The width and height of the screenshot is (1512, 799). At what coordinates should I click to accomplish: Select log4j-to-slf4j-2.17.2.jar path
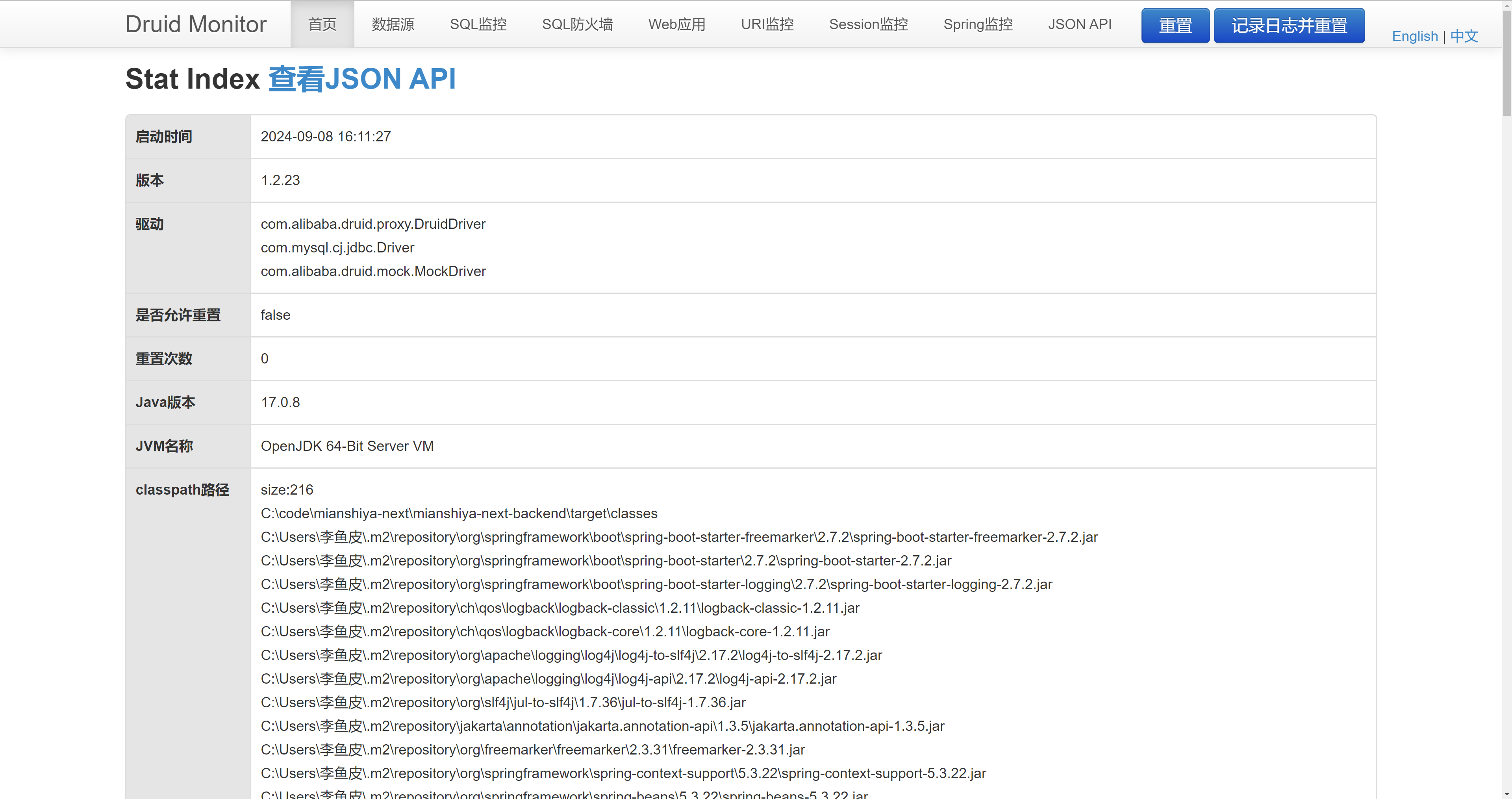pyautogui.click(x=571, y=655)
